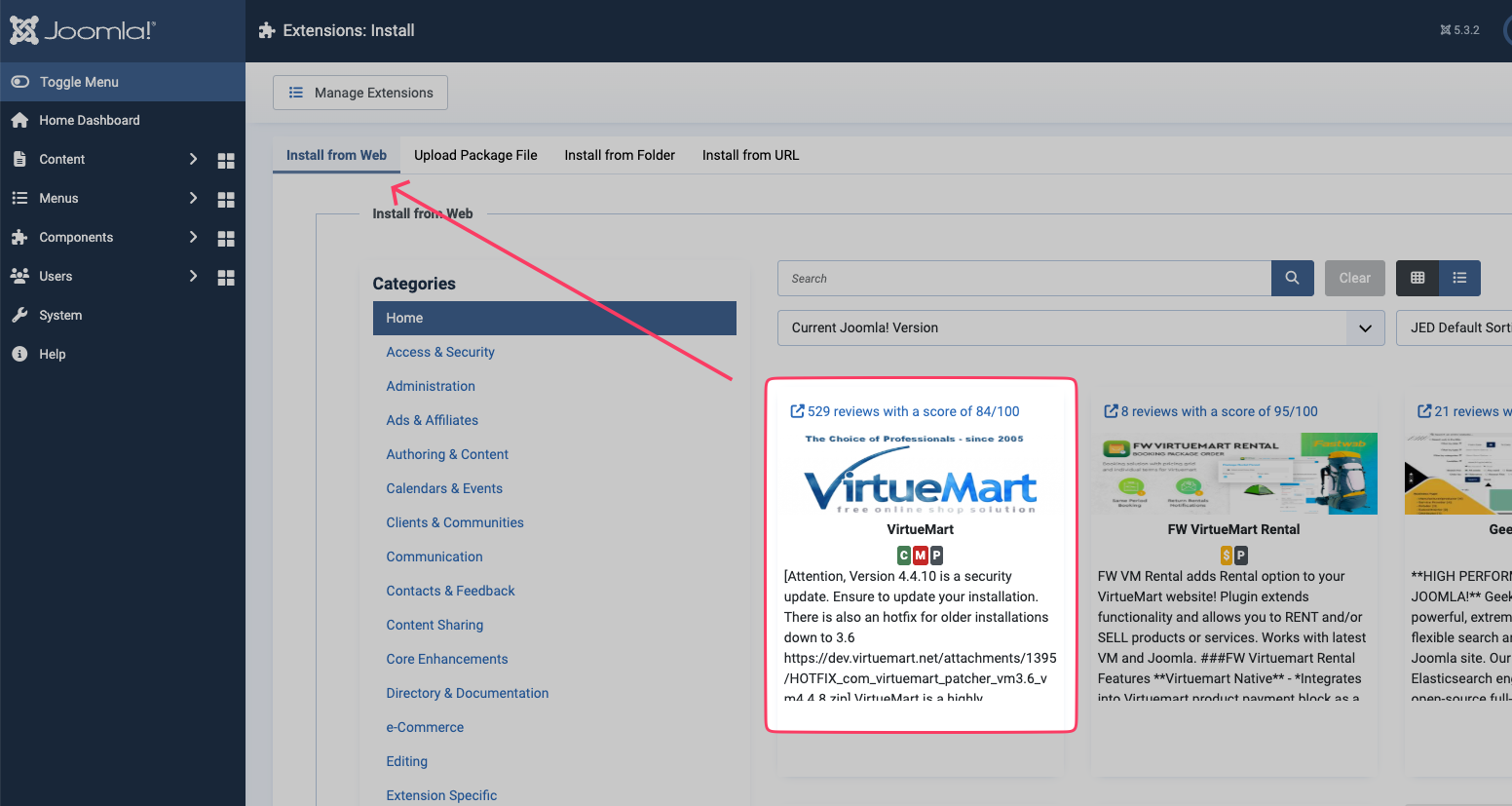Open the Extension Specific category
Screen dimensions: 1512x806
(441, 795)
